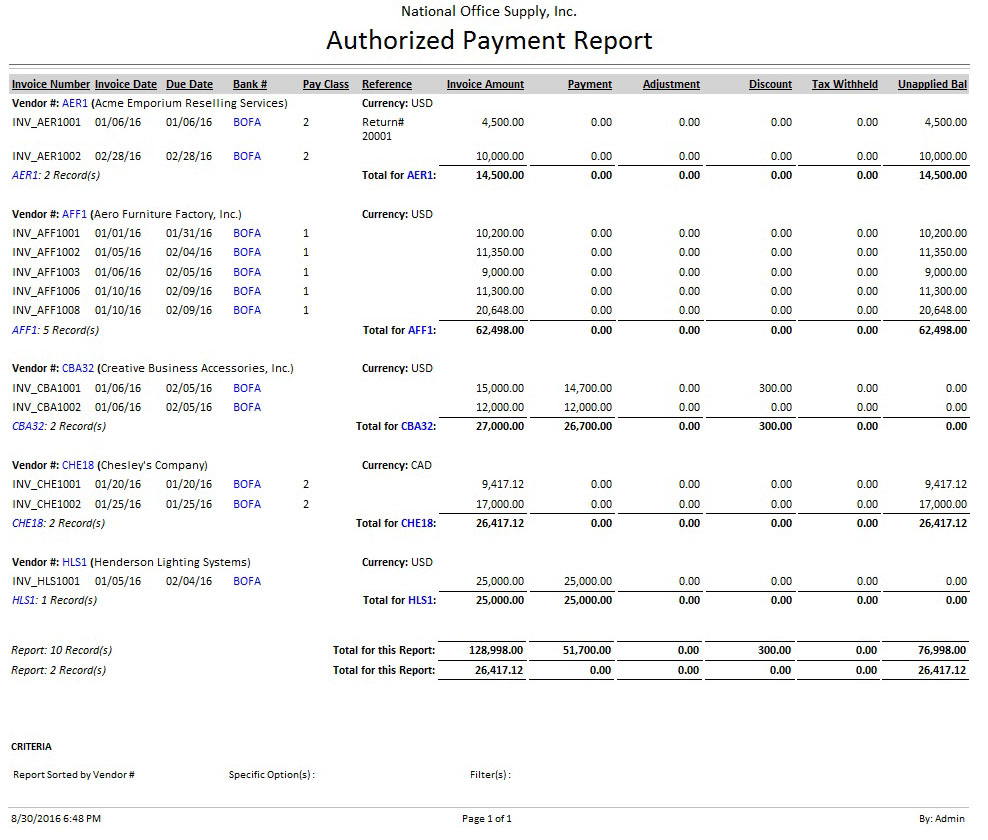This screenshot has width=988, height=840.
Task: Click CHE18 link beside Chesley's Company
Action: click(78, 465)
